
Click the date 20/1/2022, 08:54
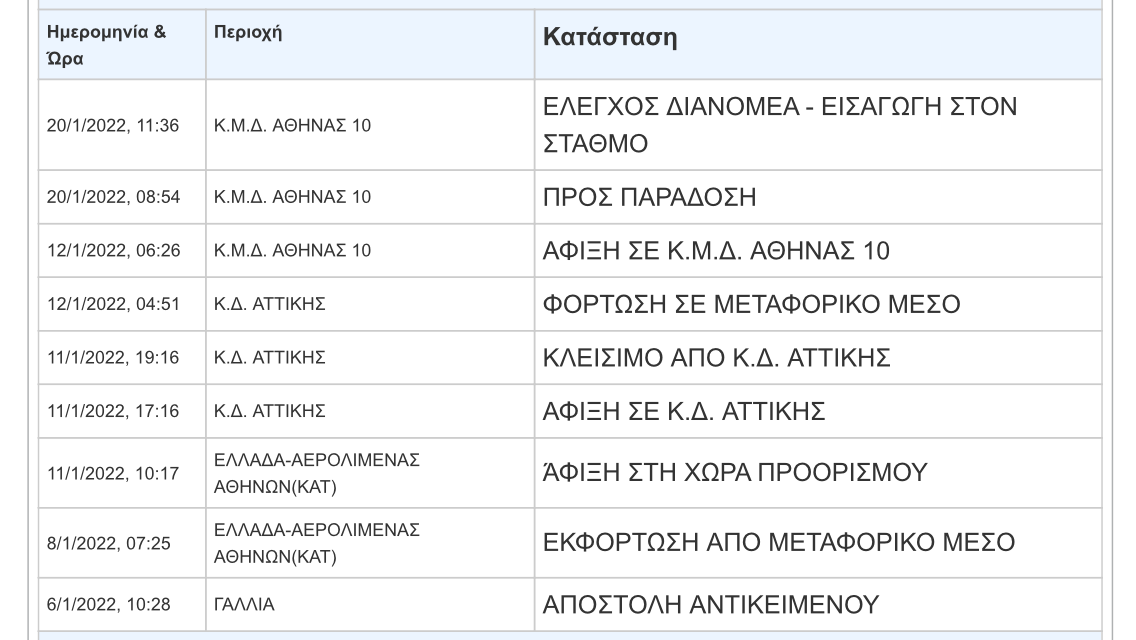pos(114,197)
